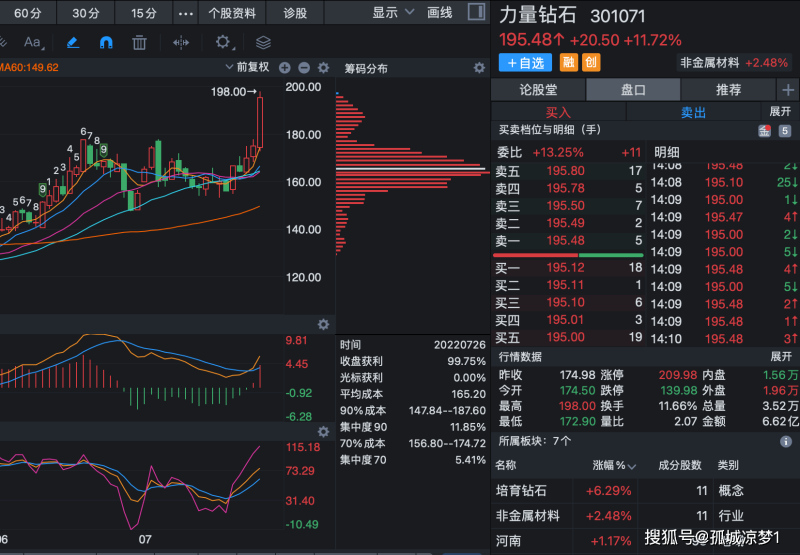Screen dimensions: 800x555
Task: Open the 盘口 tab
Action: tap(633, 90)
